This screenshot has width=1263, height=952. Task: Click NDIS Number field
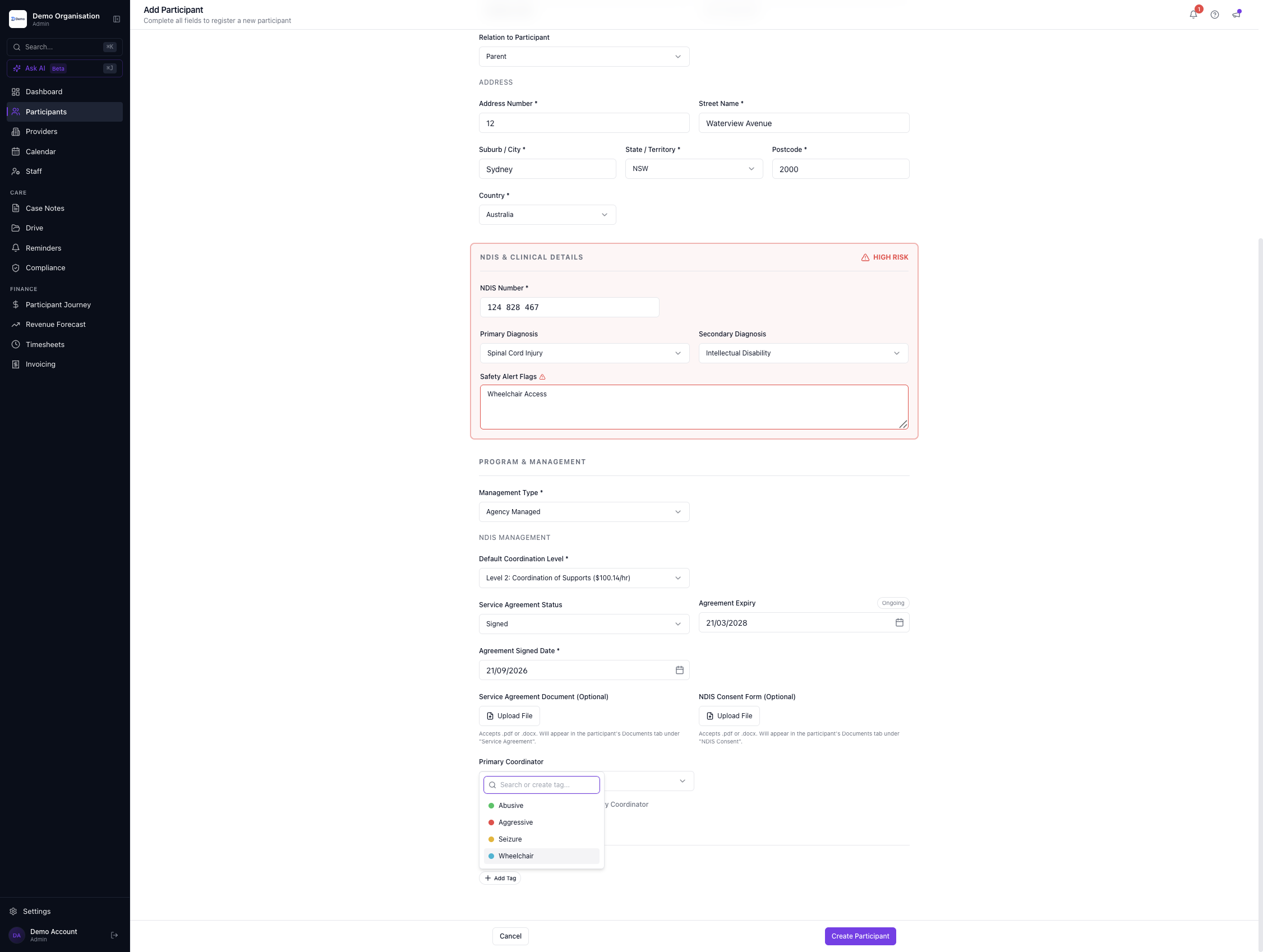click(x=569, y=307)
